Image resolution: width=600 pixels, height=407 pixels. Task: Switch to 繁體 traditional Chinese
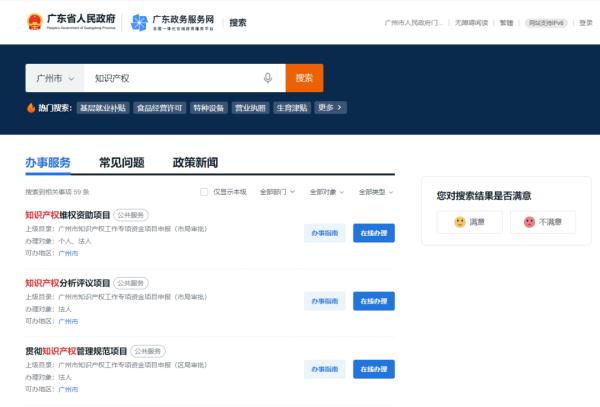[x=506, y=23]
